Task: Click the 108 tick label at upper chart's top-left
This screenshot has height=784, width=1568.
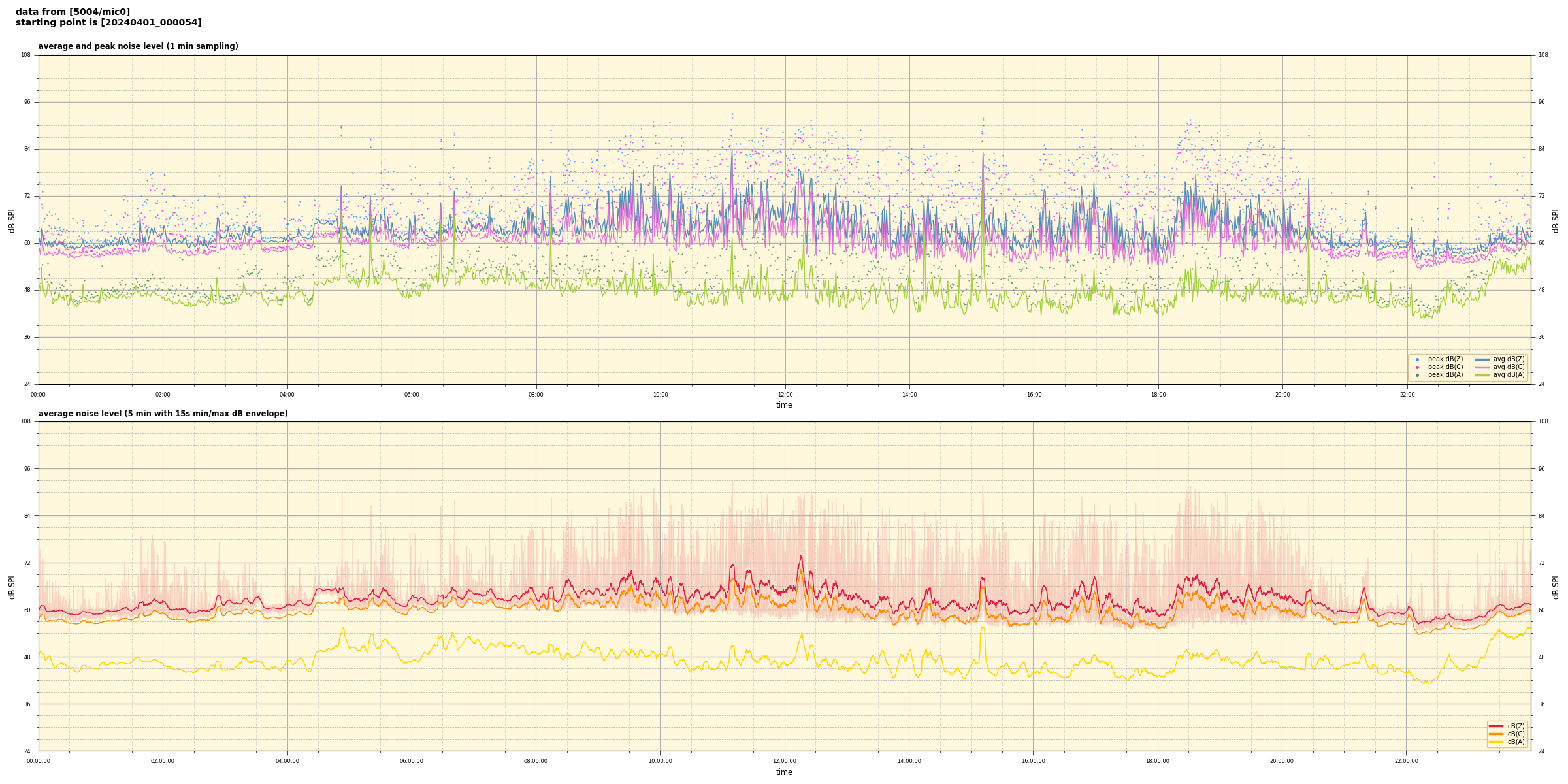Action: tap(26, 55)
